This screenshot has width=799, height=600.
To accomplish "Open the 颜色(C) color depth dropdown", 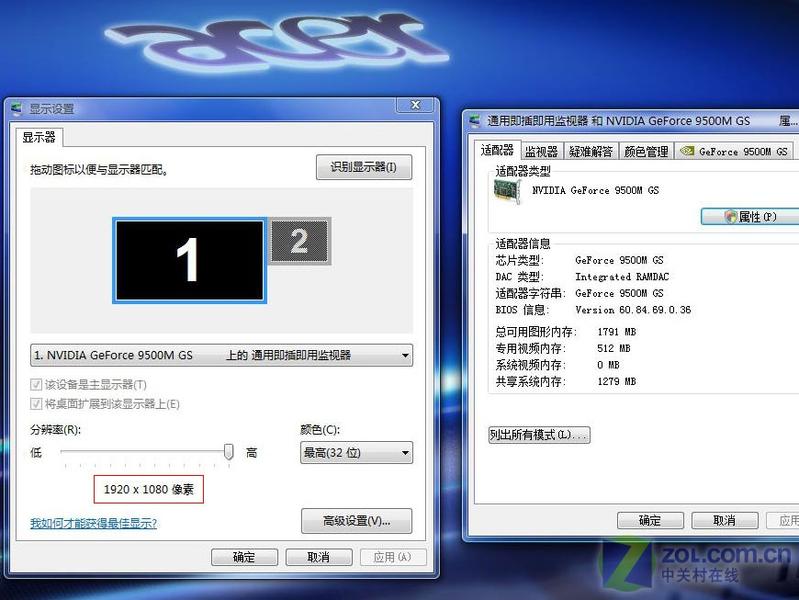I will tap(356, 453).
